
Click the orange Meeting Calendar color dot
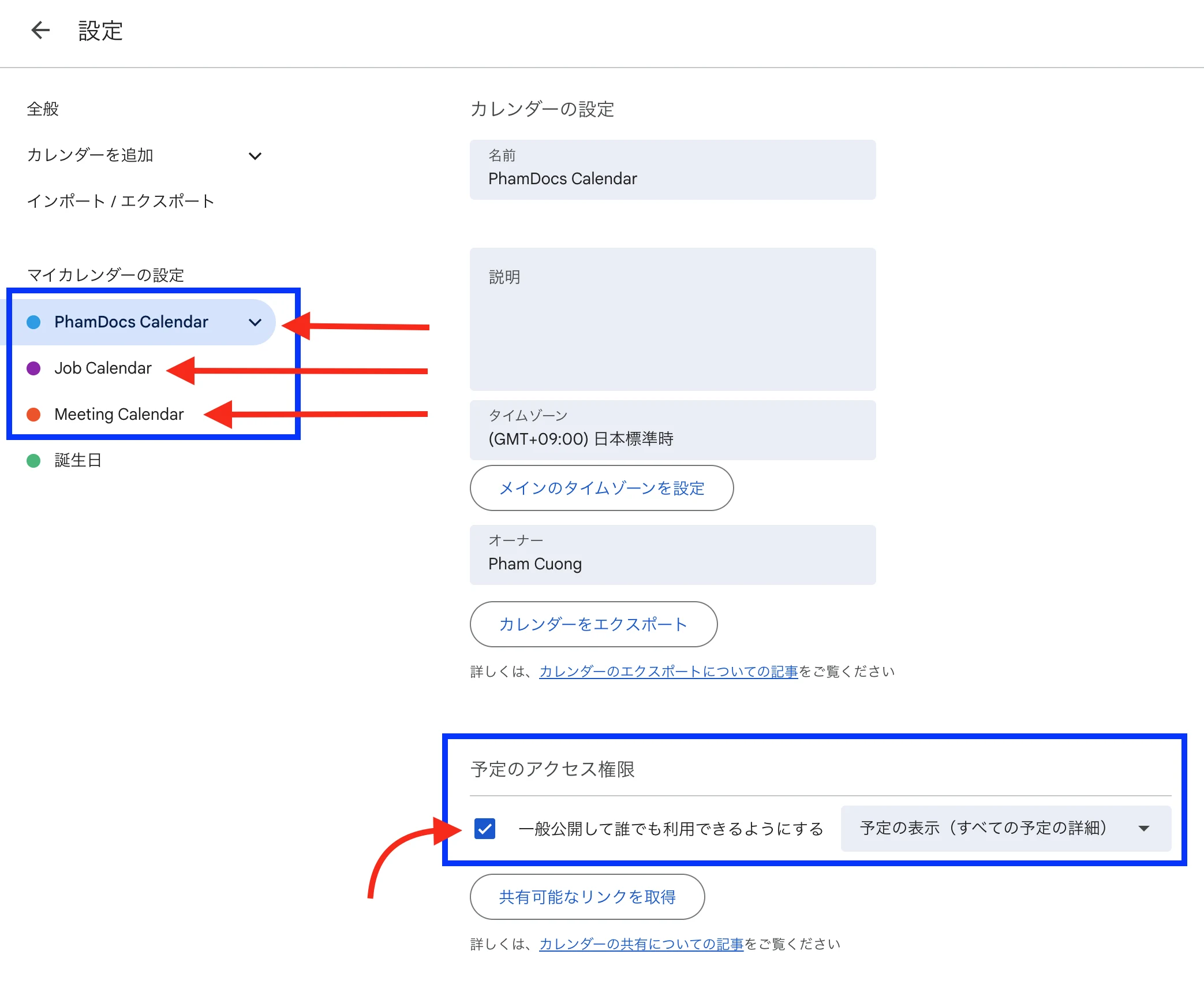pos(33,415)
